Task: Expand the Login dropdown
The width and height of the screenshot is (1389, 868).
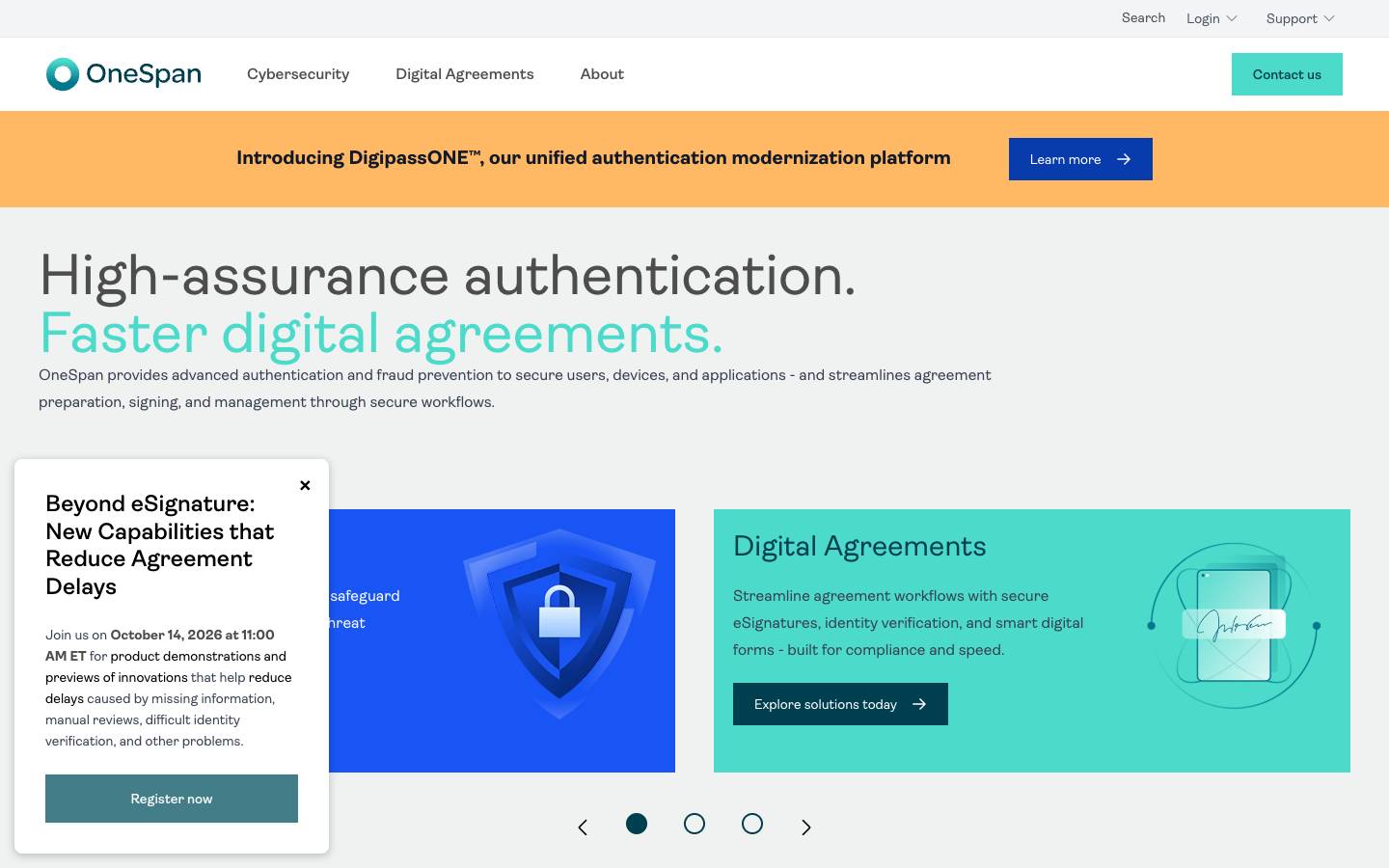Action: click(x=1212, y=18)
